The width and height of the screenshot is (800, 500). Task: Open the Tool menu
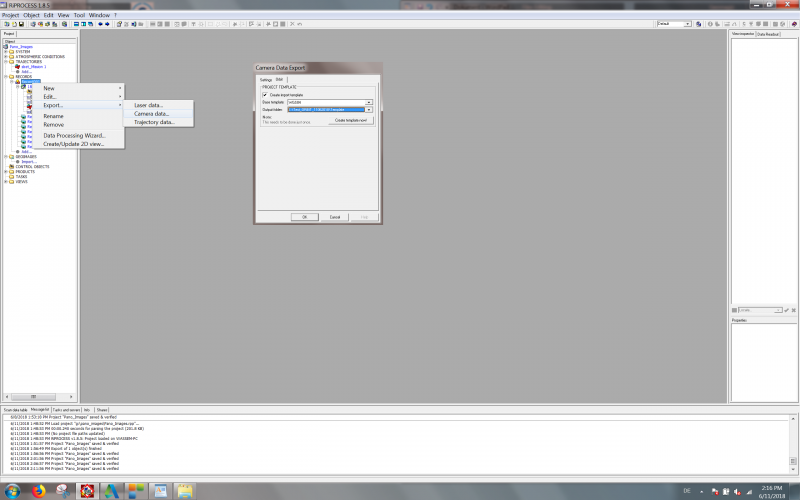79,15
